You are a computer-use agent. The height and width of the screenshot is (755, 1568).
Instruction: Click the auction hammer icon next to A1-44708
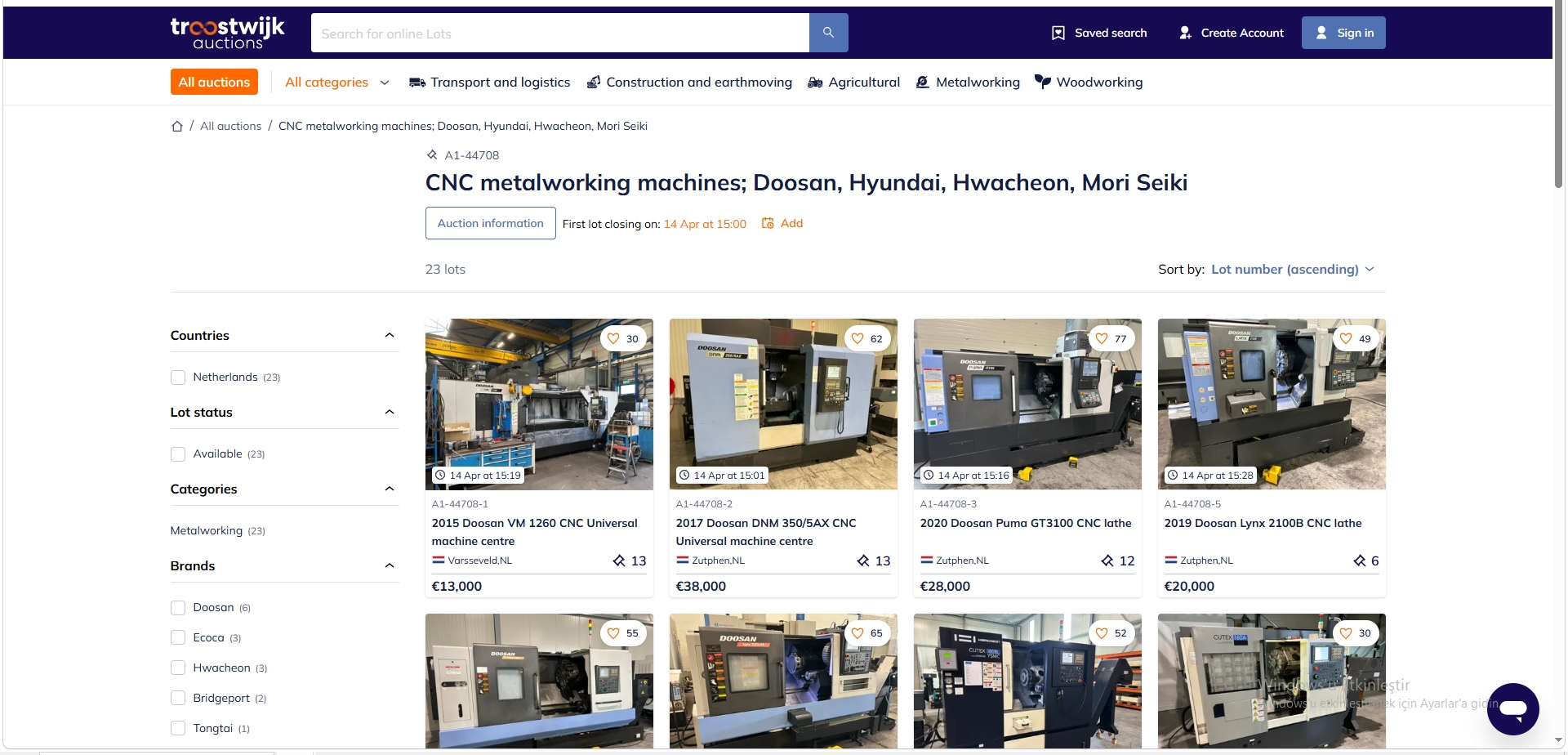(432, 154)
